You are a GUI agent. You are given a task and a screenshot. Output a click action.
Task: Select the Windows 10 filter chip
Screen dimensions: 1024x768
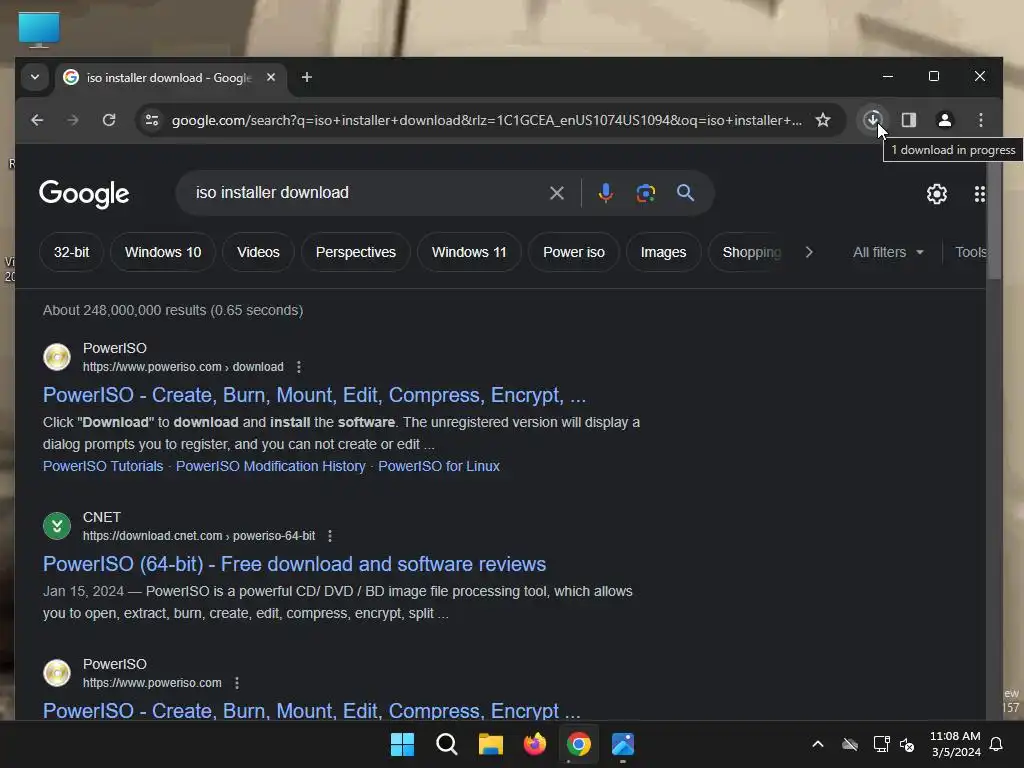[x=163, y=252]
